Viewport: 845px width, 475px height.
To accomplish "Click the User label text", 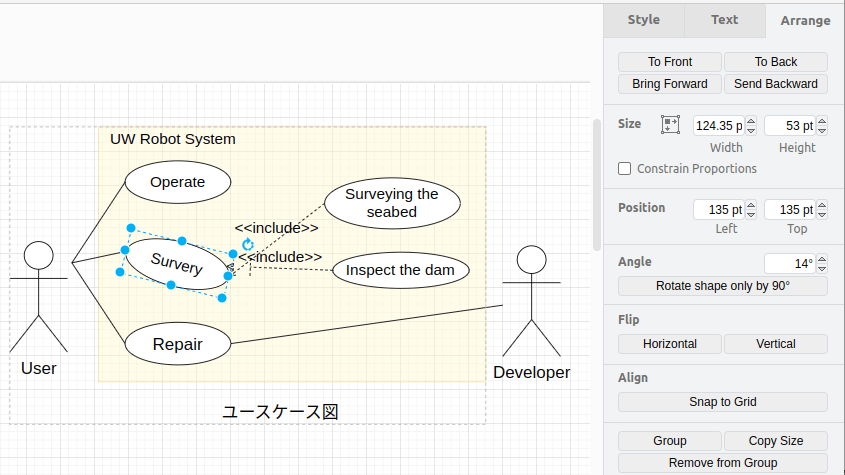I will [39, 368].
